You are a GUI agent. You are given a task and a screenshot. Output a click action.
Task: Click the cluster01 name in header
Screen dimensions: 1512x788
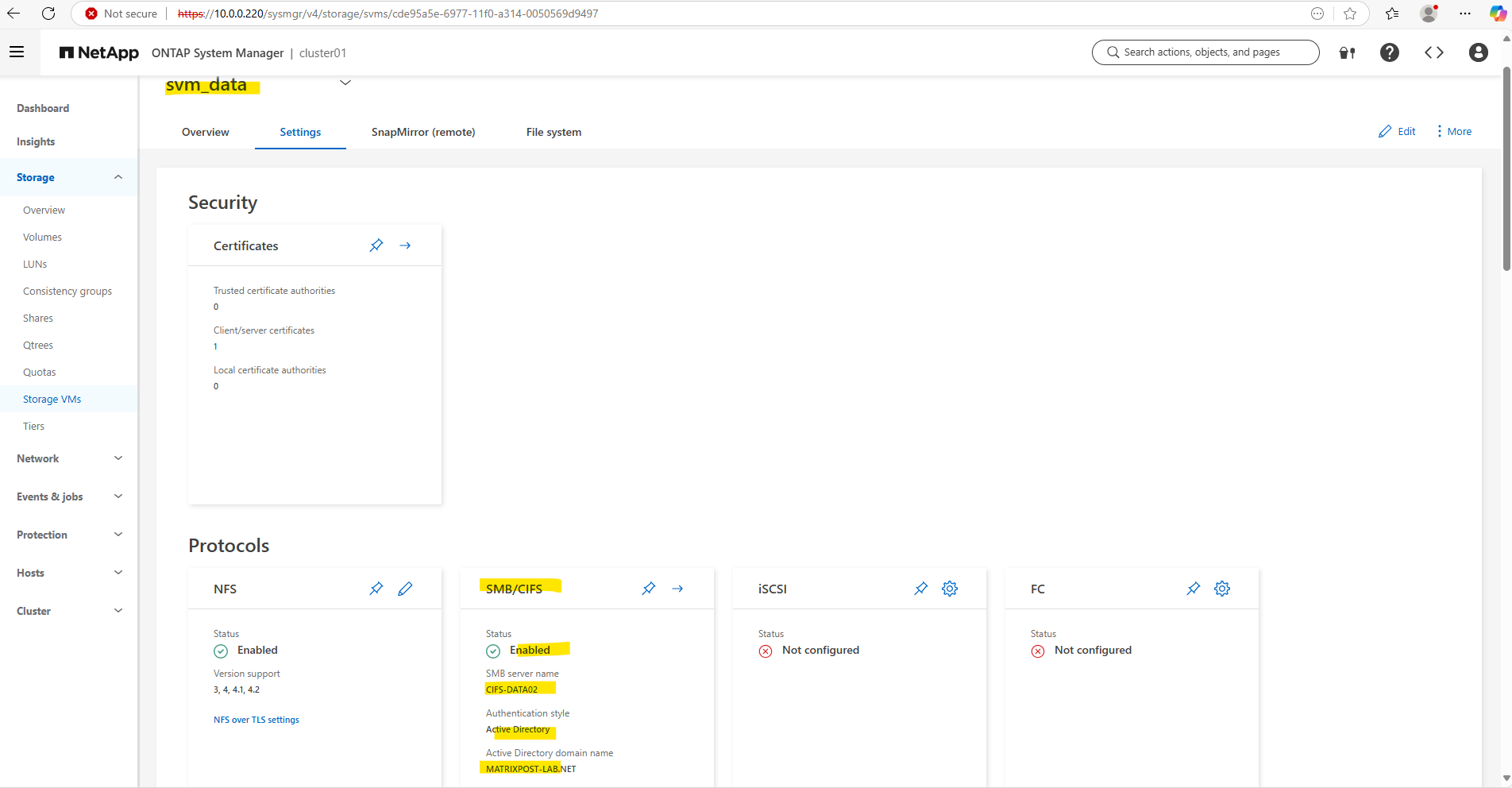point(322,52)
